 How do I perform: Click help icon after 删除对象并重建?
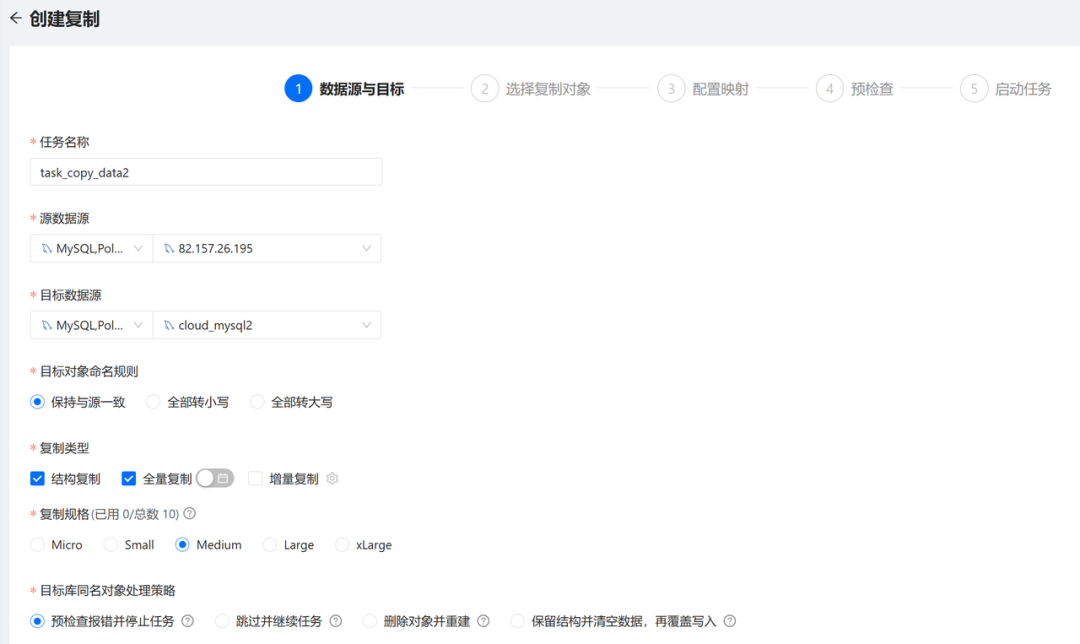tap(483, 621)
